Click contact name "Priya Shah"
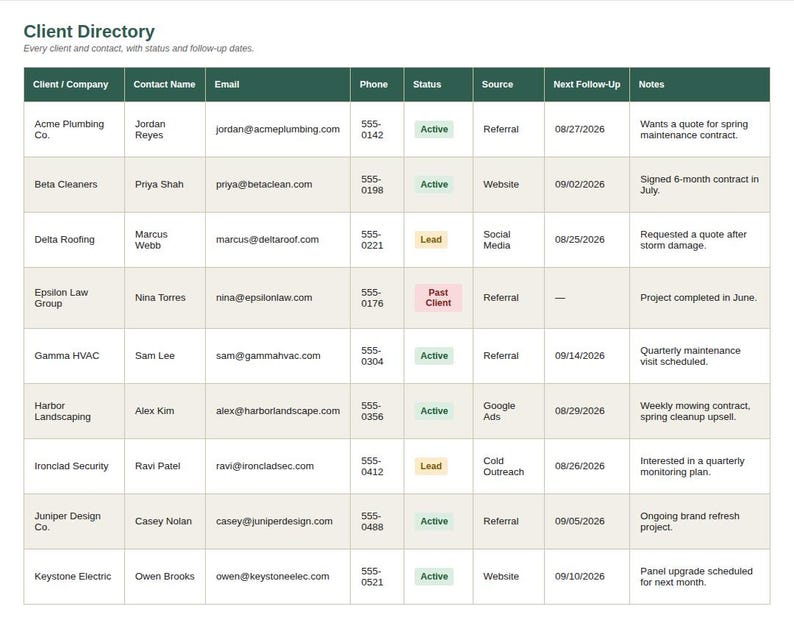The height and width of the screenshot is (634, 794). 159,185
